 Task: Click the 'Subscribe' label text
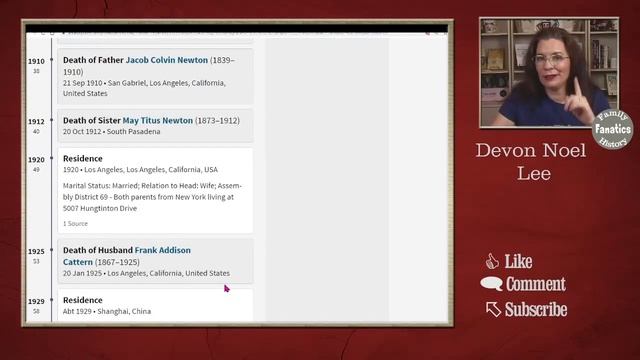pos(536,309)
